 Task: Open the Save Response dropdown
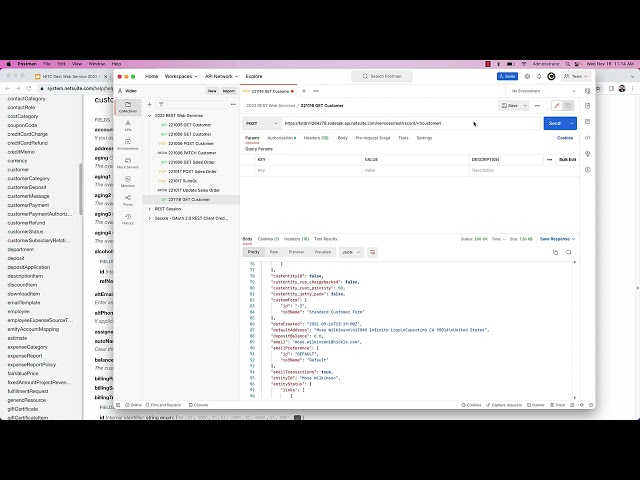click(x=557, y=239)
